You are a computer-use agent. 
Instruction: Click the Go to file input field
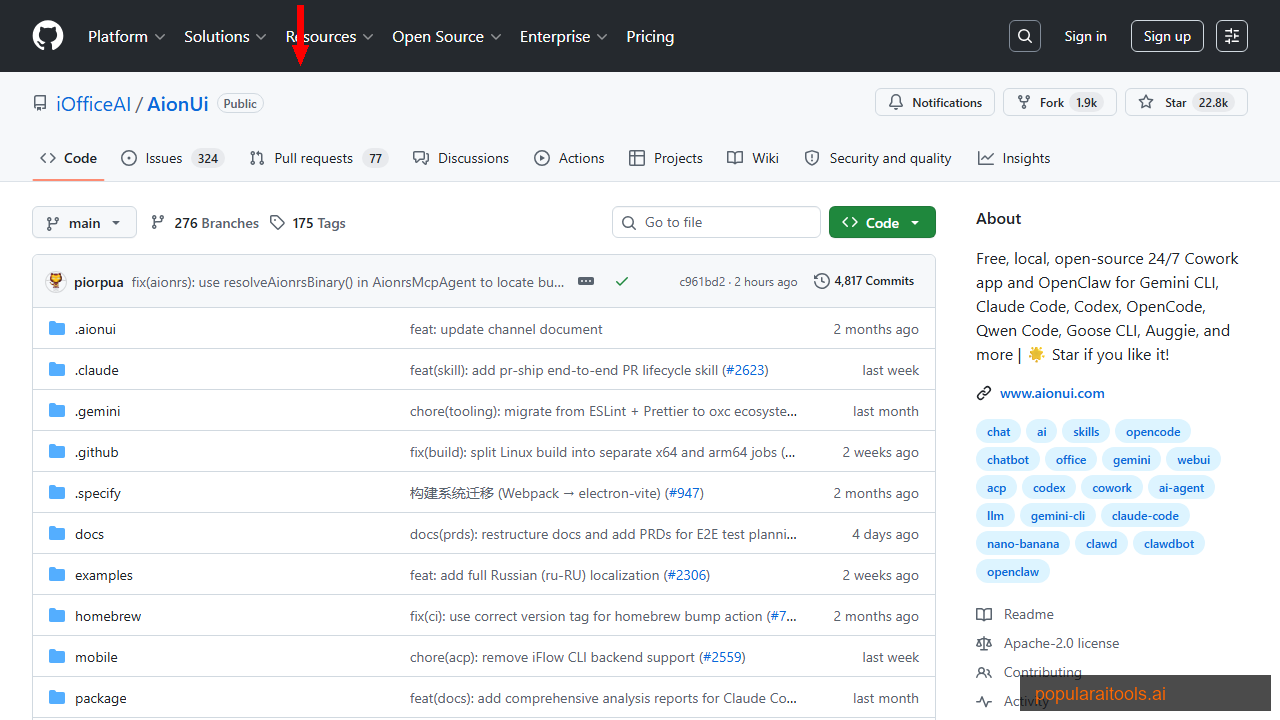click(716, 222)
